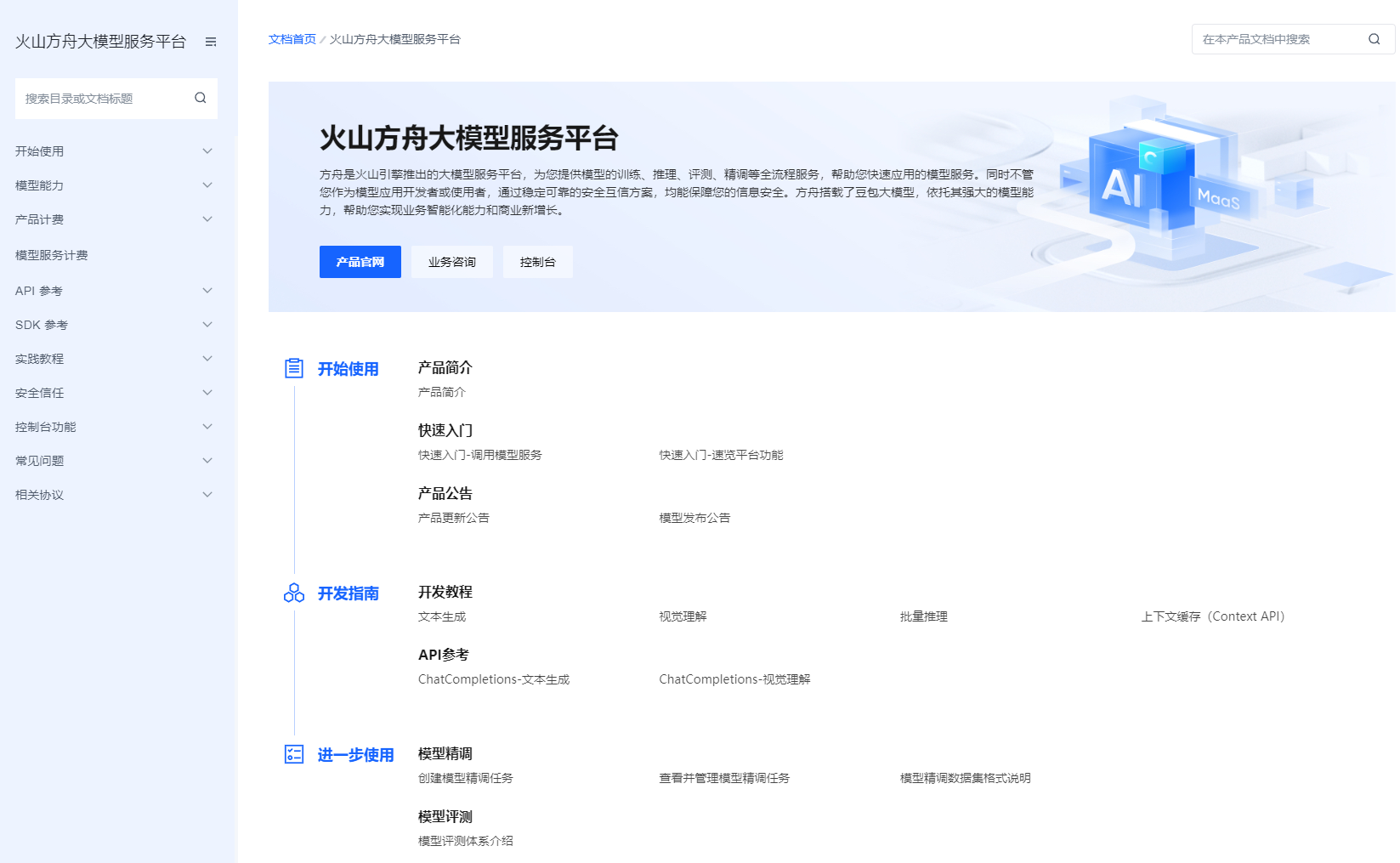Open 文本生成 tutorial link

coord(442,616)
